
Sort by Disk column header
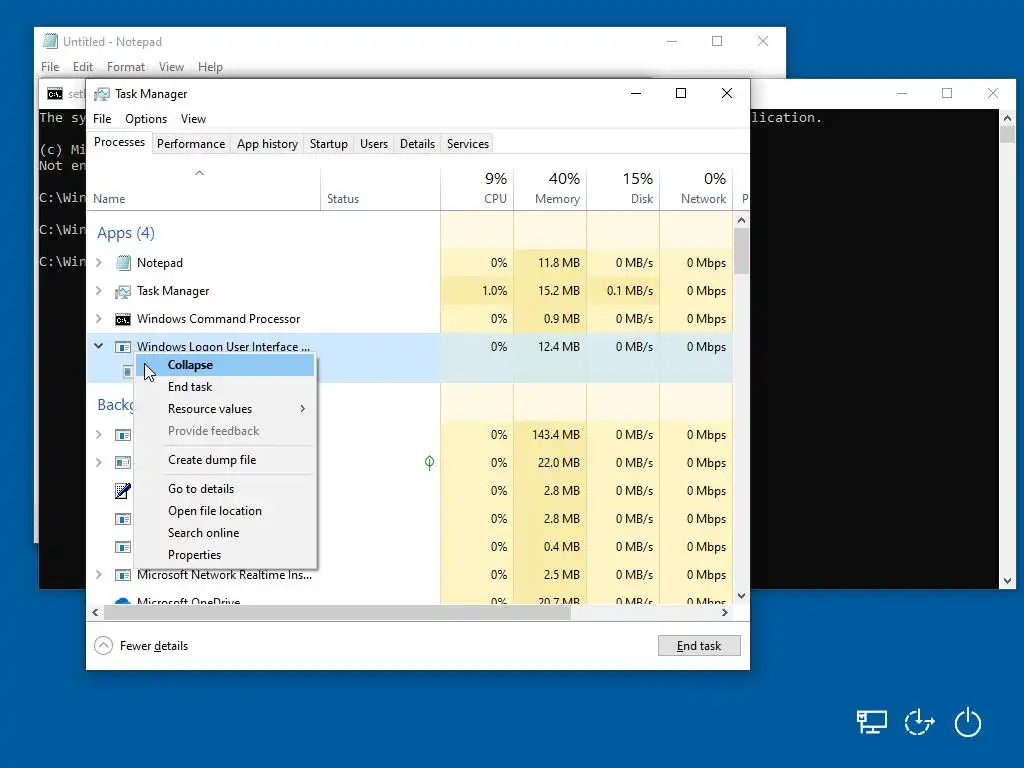[x=623, y=189]
